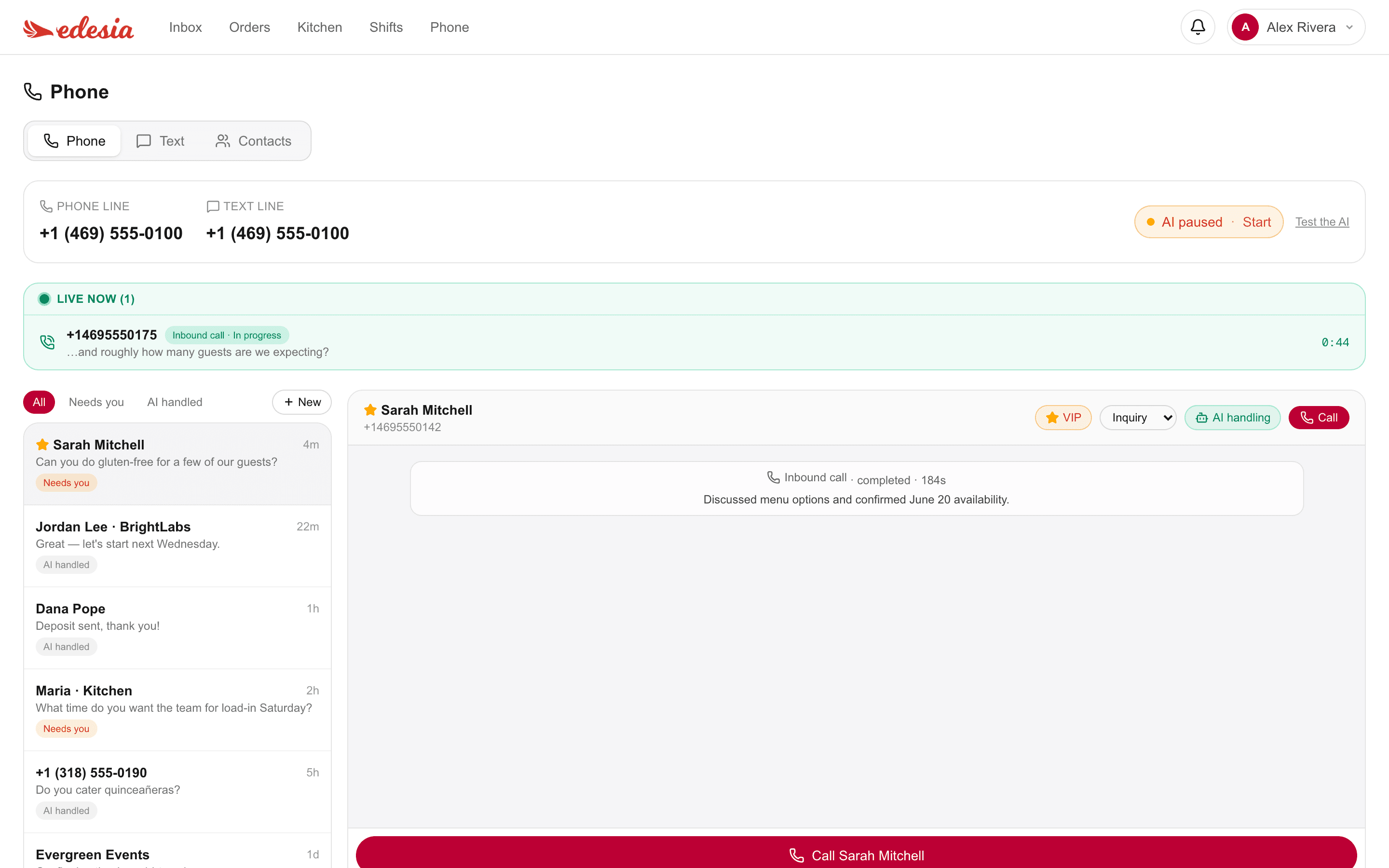1389x868 pixels.
Task: Click phone number +14695550142 in header
Action: [x=402, y=427]
